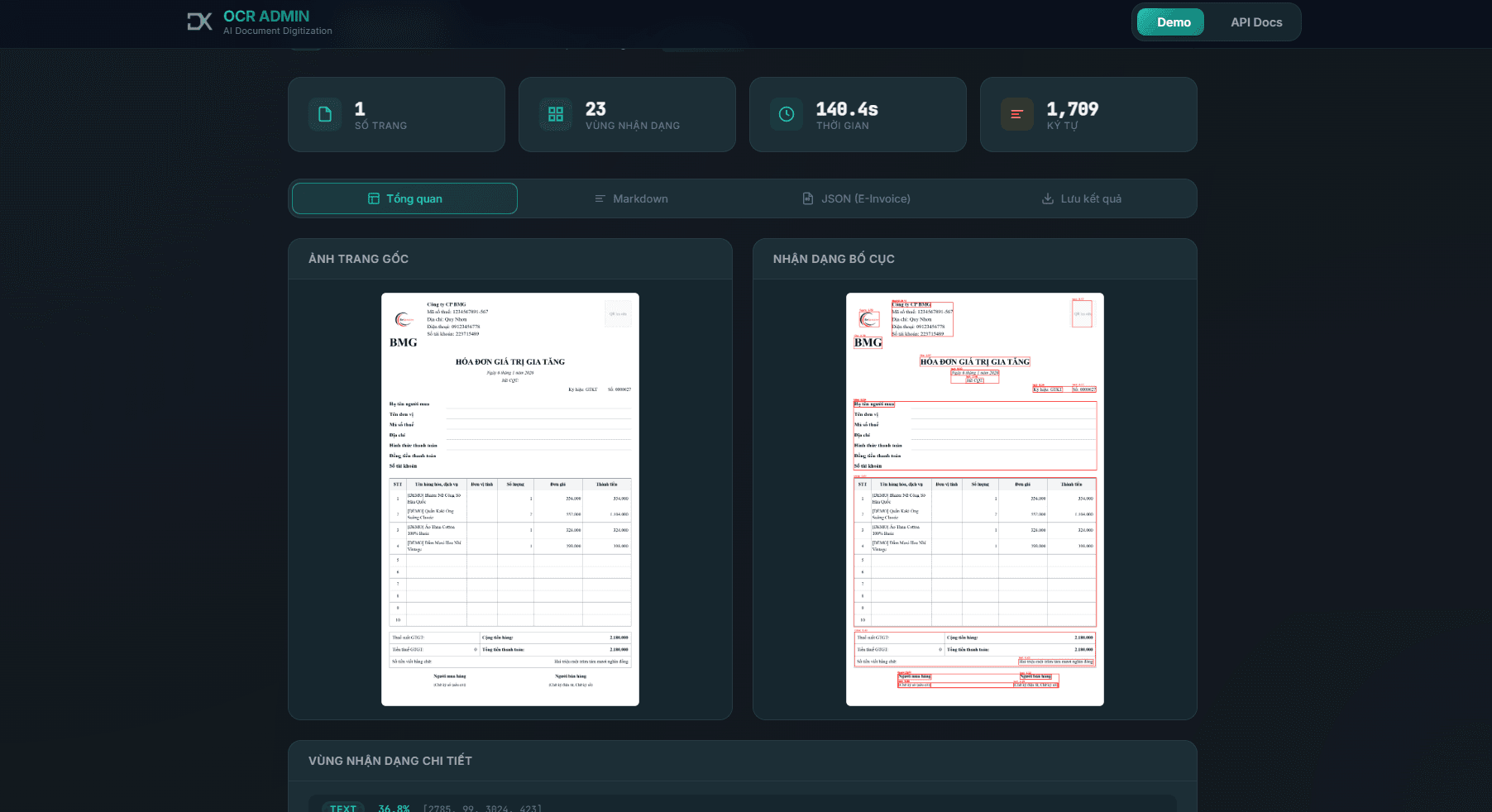Open the layout detection invoice image
The image size is (1492, 812).
(x=974, y=499)
